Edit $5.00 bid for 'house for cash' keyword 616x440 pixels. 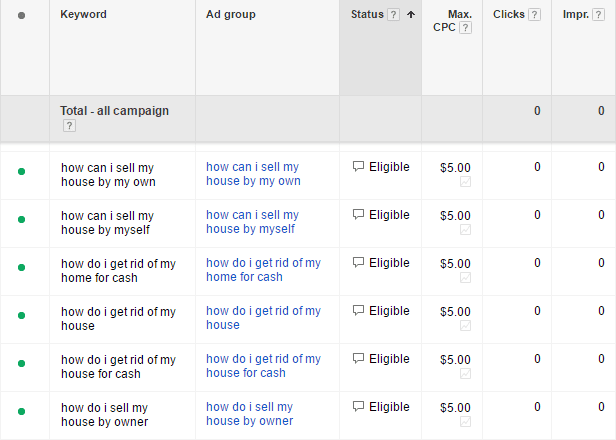[455, 359]
